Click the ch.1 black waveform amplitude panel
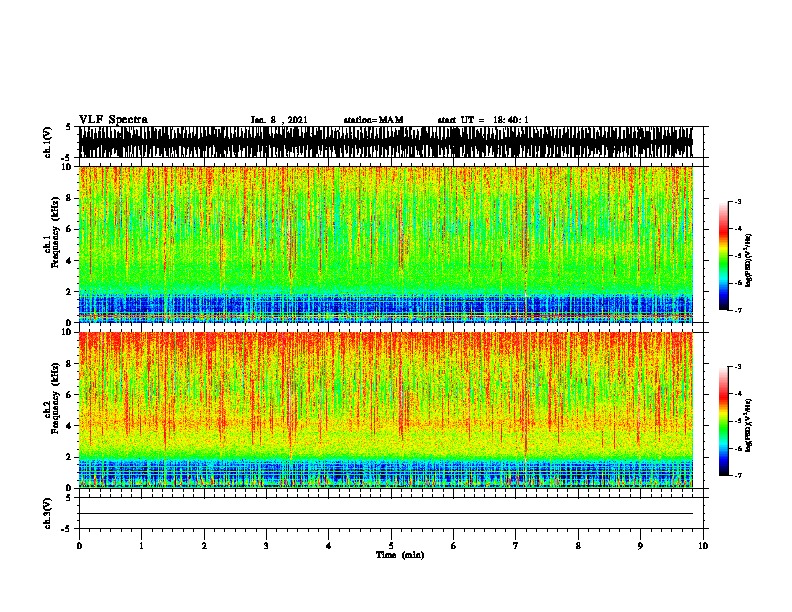 (386, 142)
